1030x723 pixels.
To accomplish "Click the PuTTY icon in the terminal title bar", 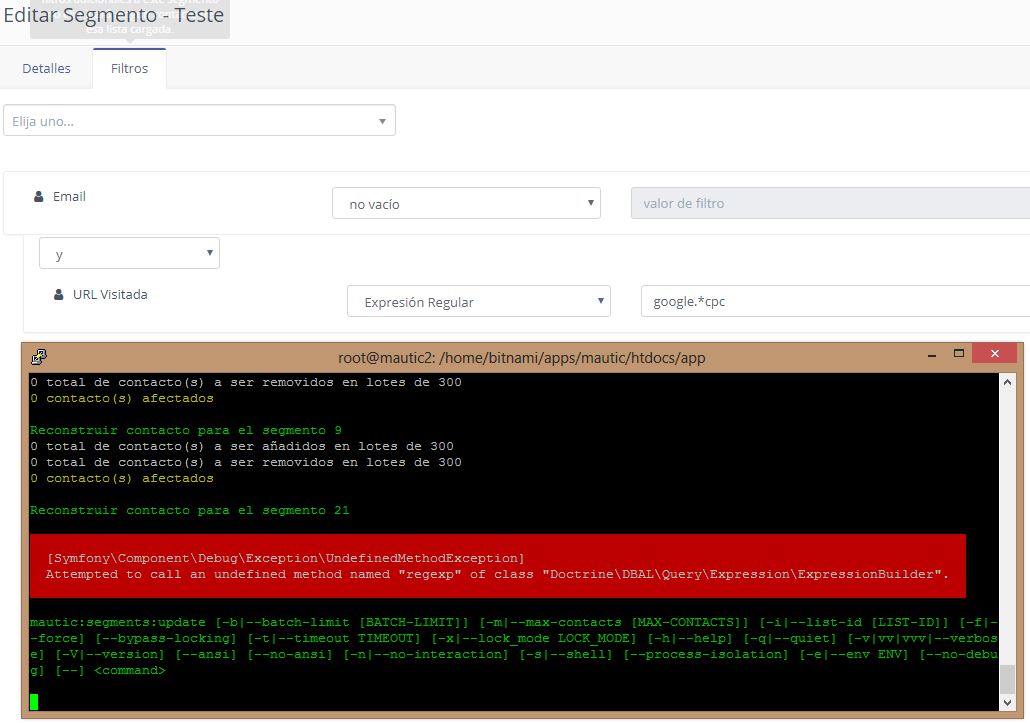I will [40, 356].
